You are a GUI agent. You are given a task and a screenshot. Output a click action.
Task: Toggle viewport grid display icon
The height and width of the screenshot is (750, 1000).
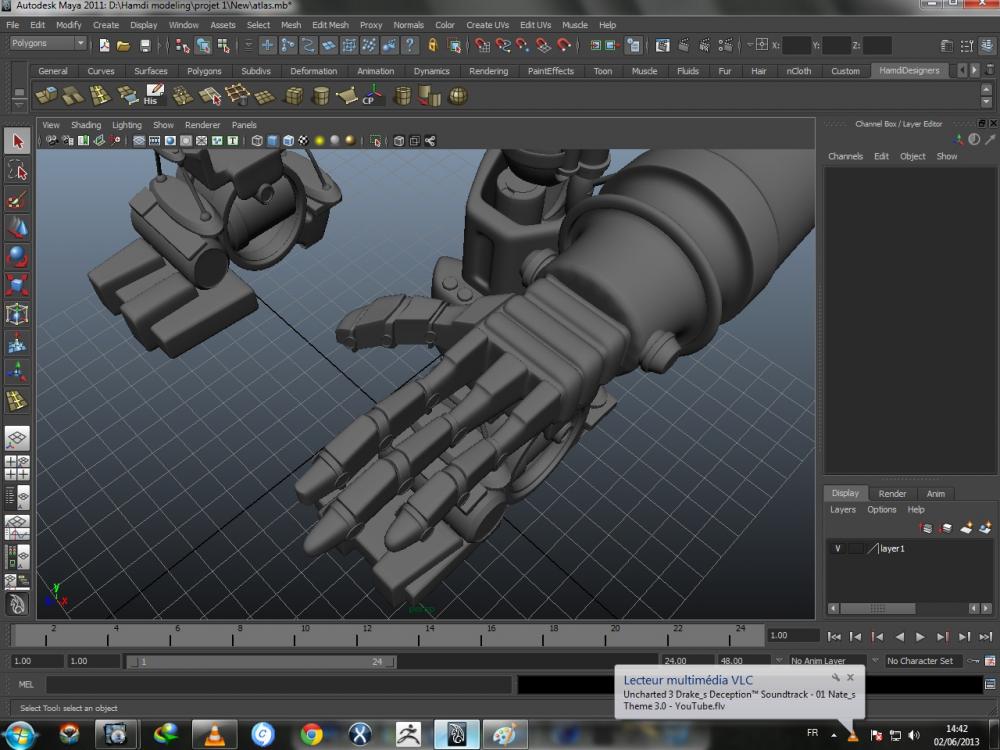click(139, 141)
